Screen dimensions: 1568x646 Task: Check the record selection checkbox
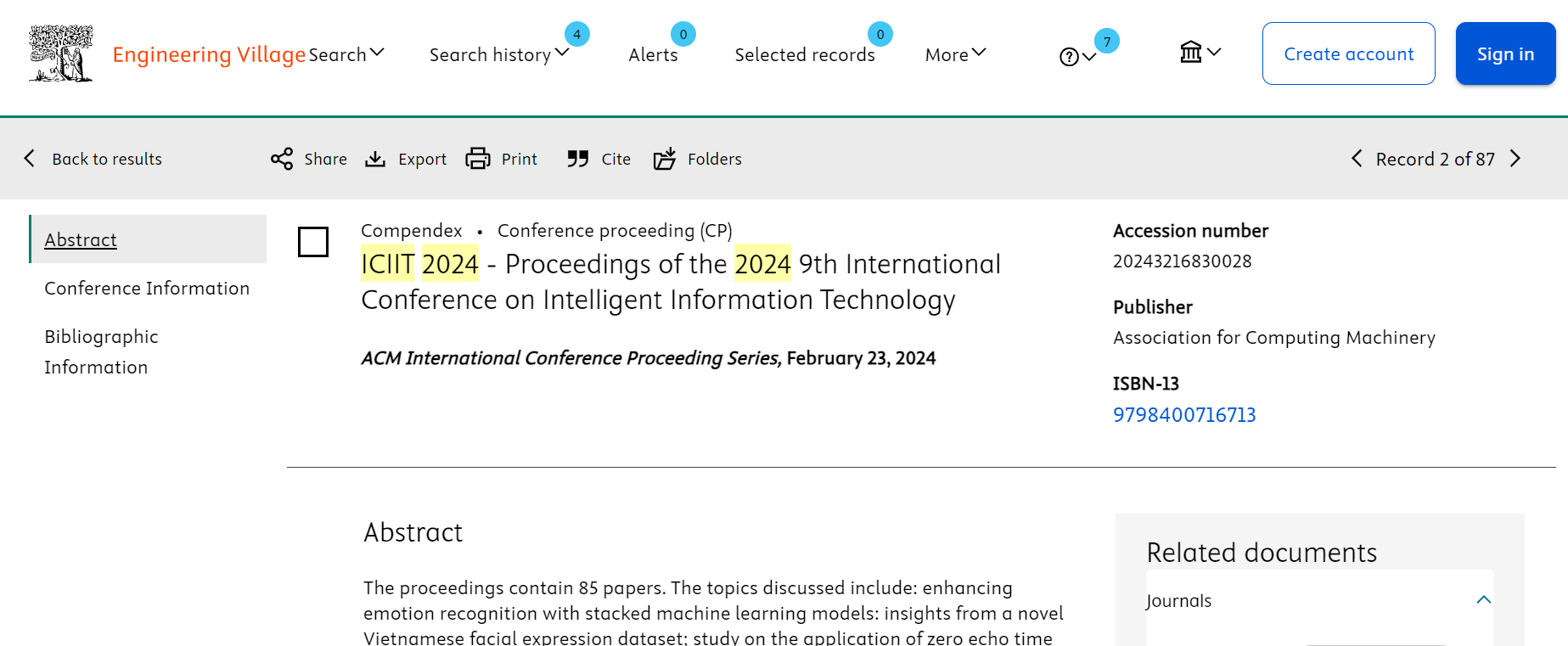tap(313, 242)
